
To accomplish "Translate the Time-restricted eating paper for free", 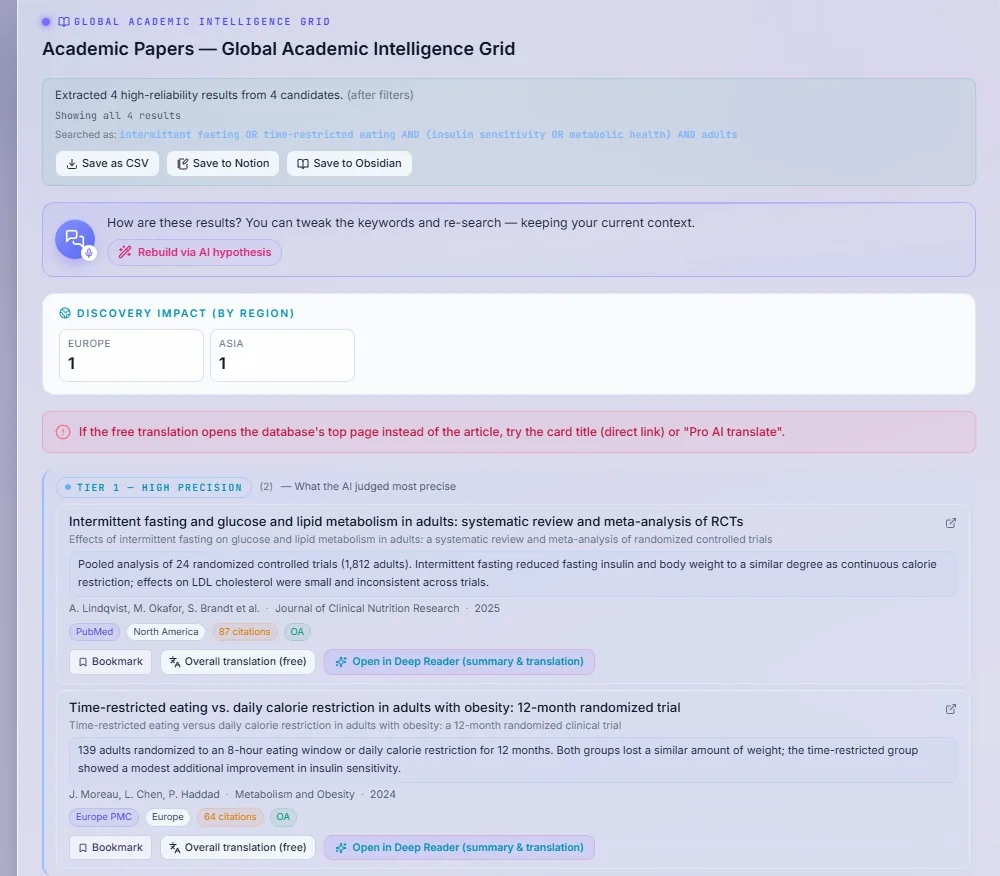I will coord(237,848).
